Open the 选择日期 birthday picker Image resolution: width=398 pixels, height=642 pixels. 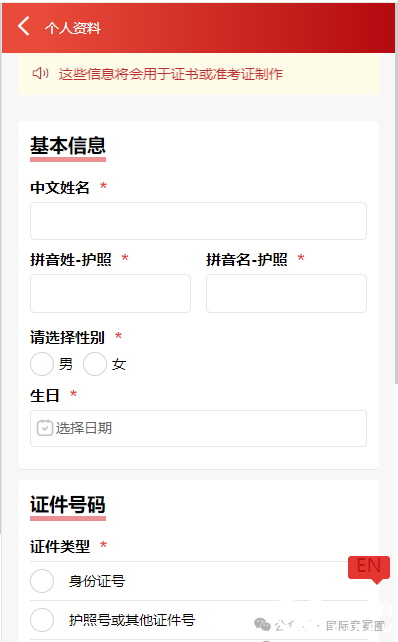198,428
